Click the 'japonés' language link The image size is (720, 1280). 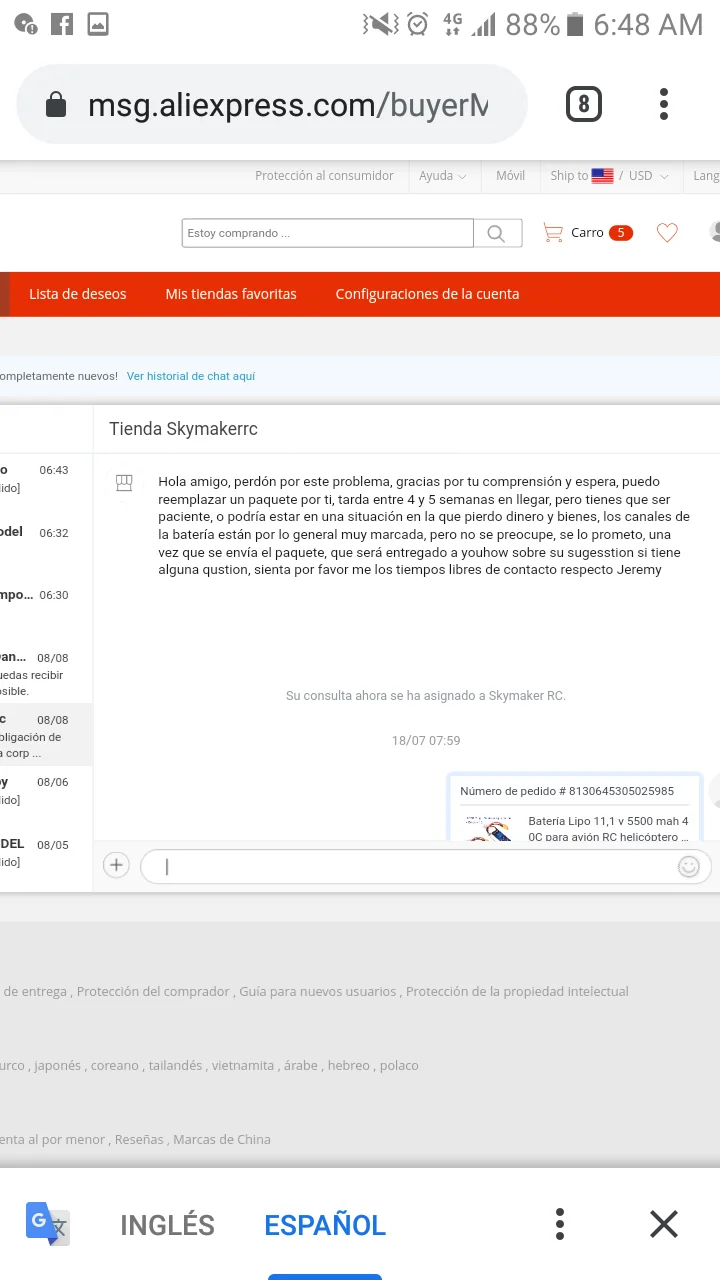(57, 1066)
